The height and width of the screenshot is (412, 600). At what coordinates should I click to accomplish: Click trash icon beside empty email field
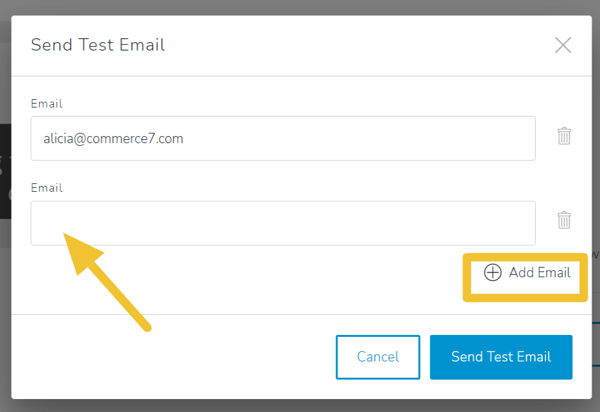coord(564,220)
